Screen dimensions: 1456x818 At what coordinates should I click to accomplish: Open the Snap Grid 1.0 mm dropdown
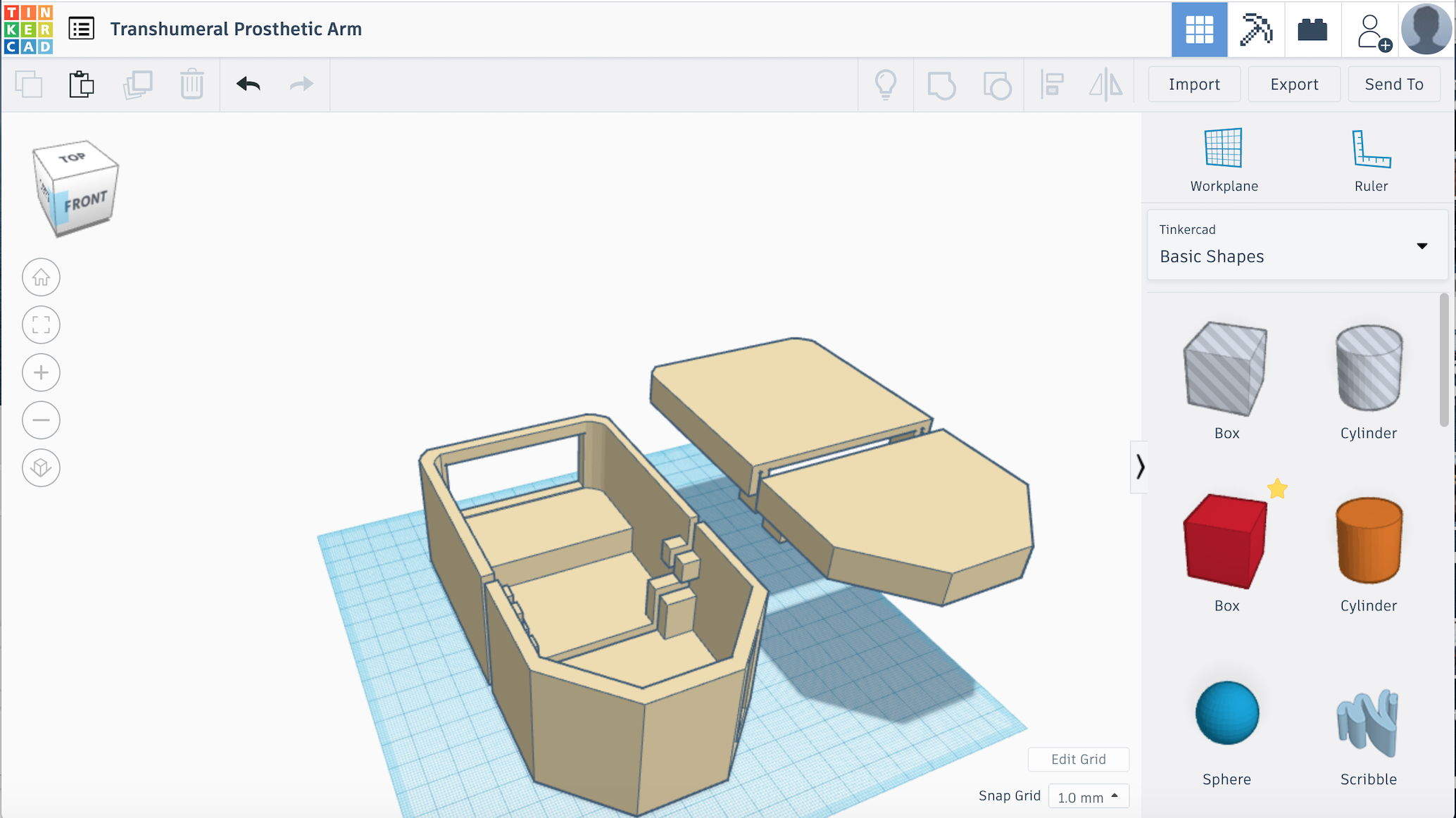1088,797
